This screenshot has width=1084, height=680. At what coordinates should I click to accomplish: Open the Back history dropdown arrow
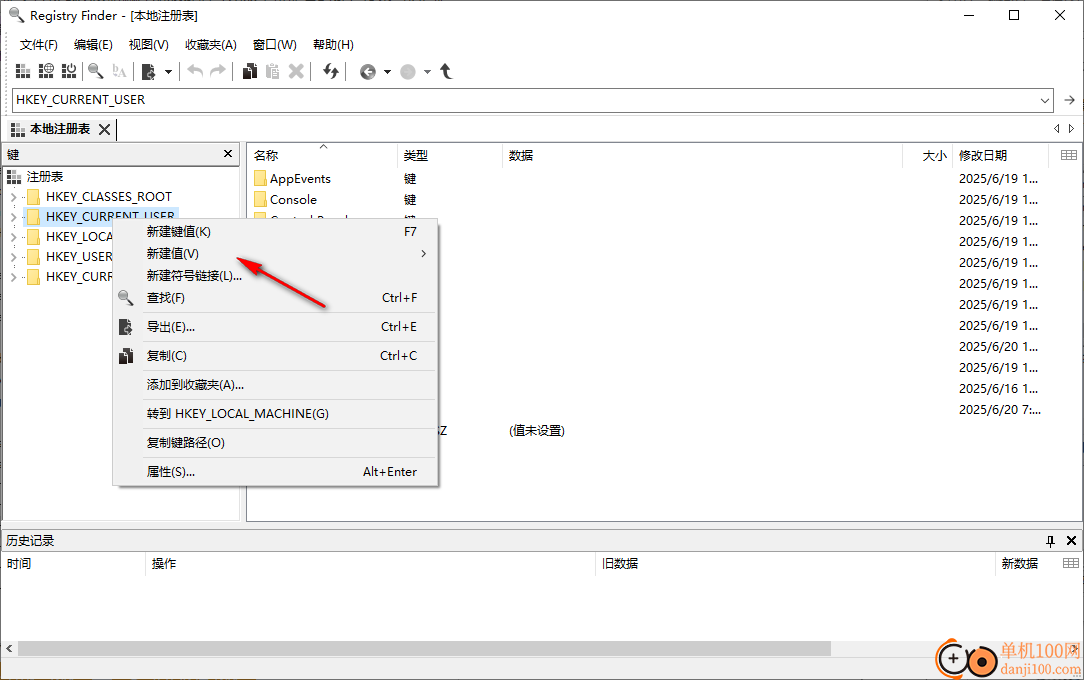[387, 72]
